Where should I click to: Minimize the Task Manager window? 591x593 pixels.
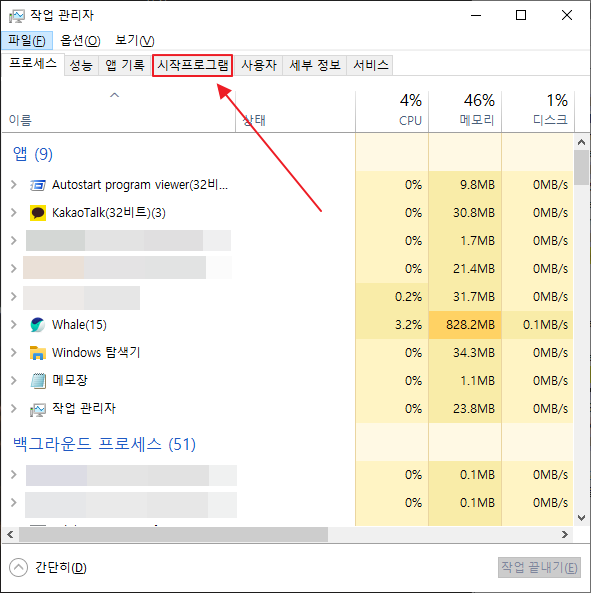(476, 16)
